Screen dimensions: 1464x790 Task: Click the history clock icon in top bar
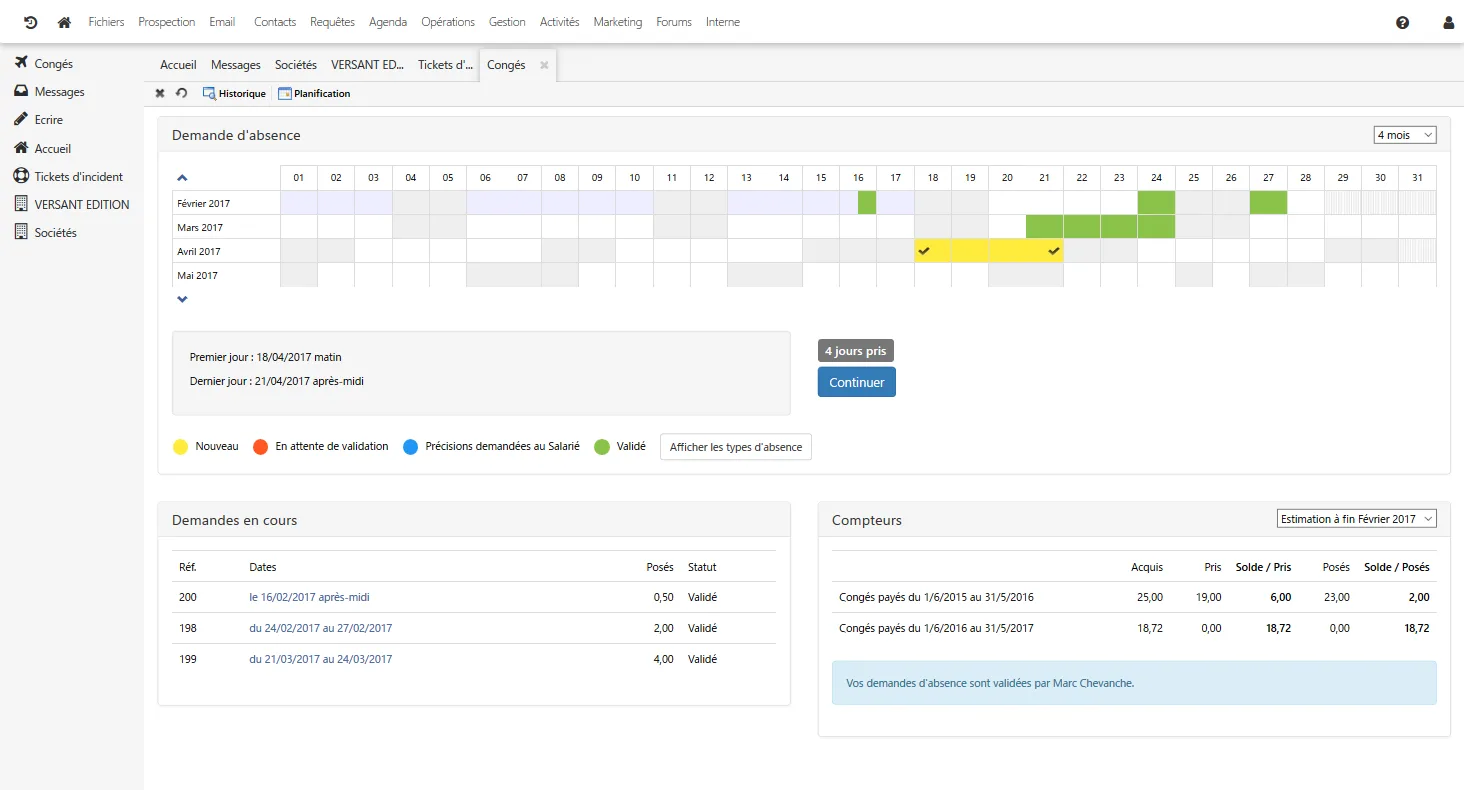click(x=30, y=22)
